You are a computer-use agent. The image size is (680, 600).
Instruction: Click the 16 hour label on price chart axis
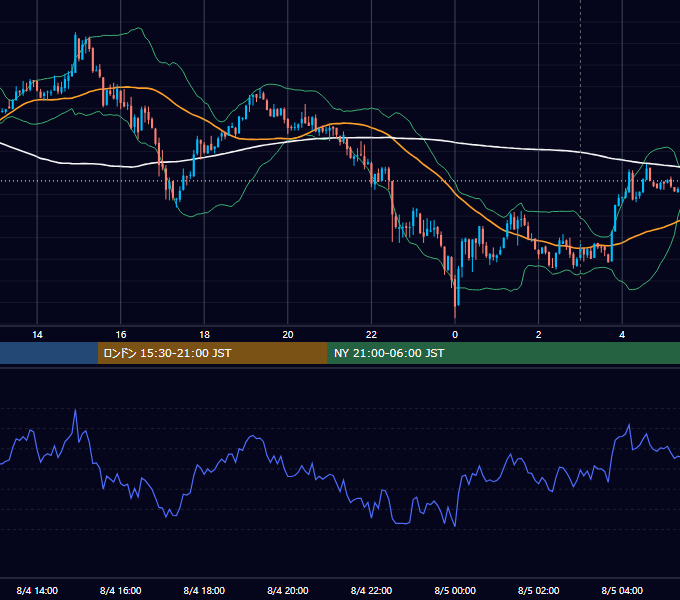click(x=121, y=335)
